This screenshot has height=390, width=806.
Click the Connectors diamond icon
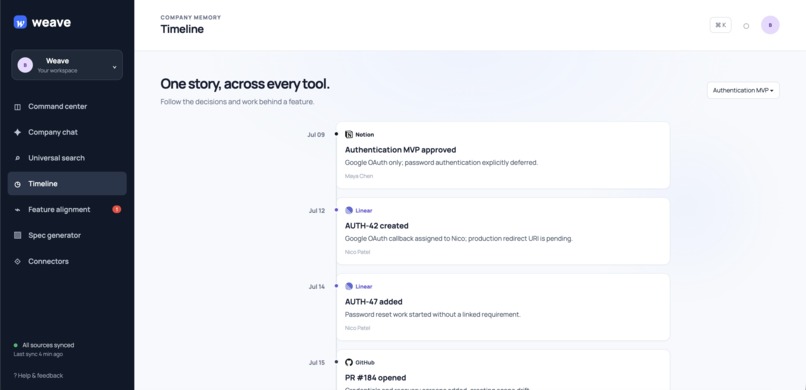pos(17,261)
